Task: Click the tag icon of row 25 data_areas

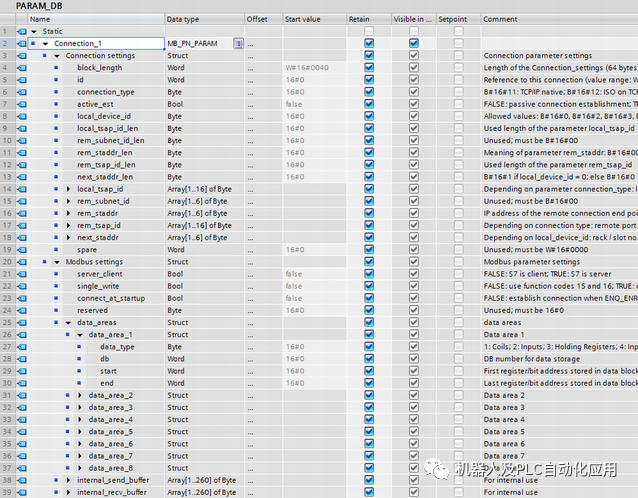Action: (x=22, y=323)
